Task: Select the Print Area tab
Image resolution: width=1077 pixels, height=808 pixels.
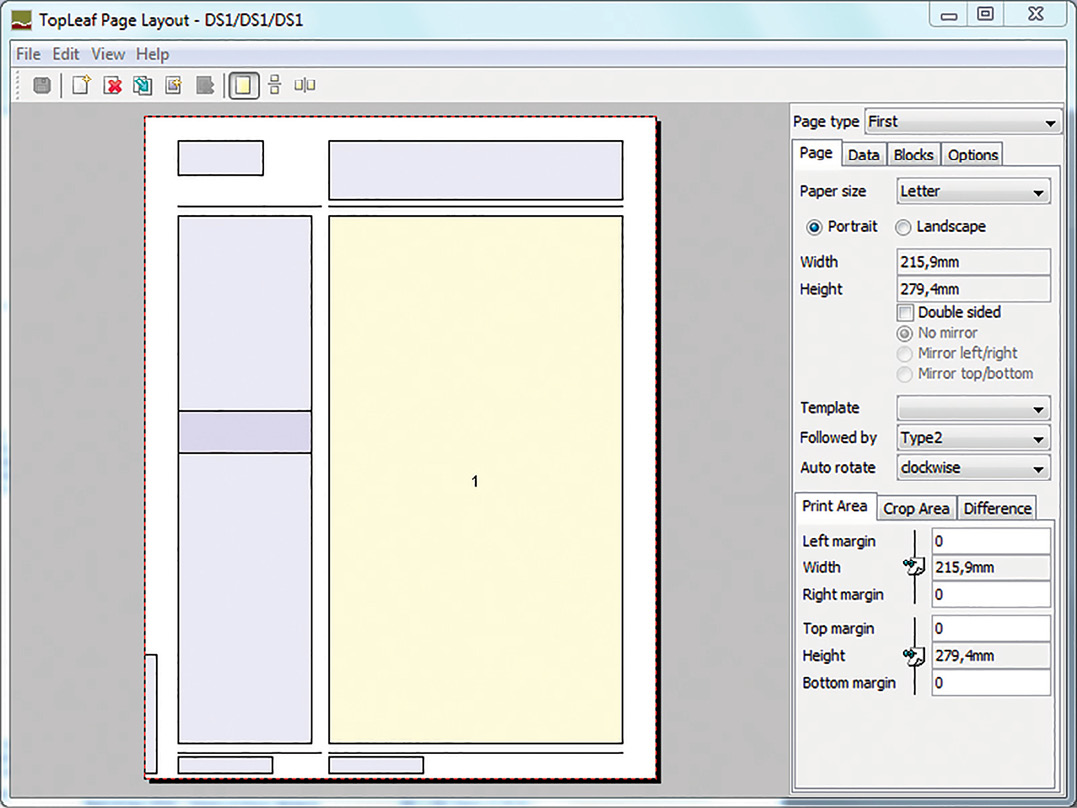Action: tap(835, 506)
